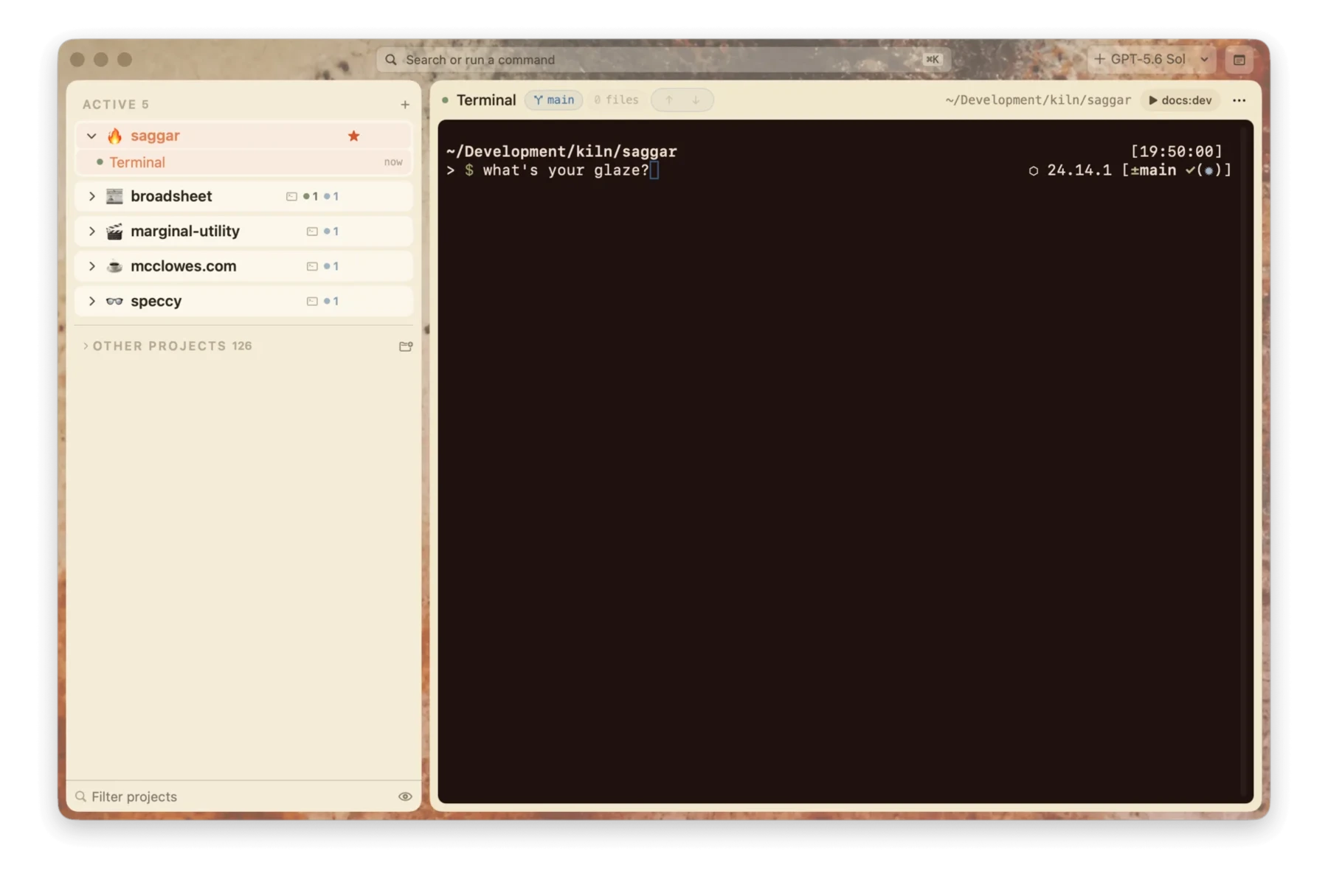Viewport: 1328px width, 896px height.
Task: Click the 19:50:00 timestamp in terminal
Action: [1177, 151]
